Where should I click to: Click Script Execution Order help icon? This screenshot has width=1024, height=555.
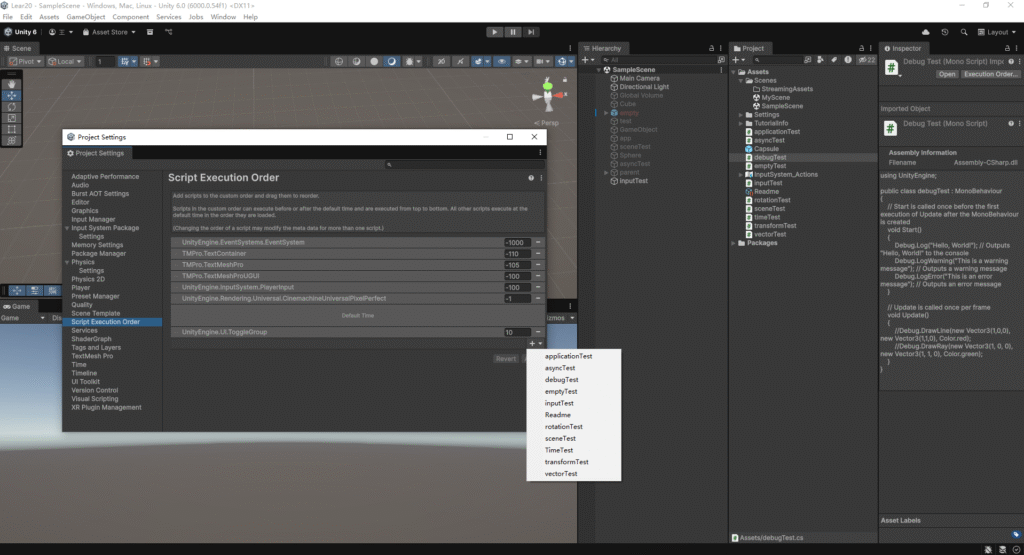pos(531,178)
